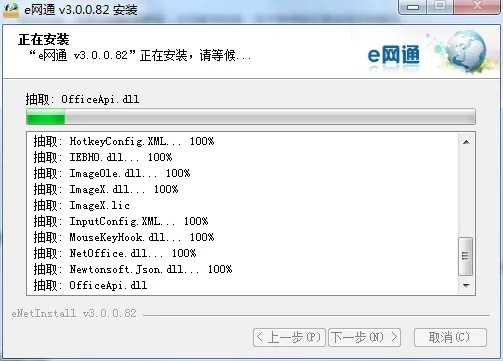Screen dimensions: 503x361
Task: Click the 抽取: OfficeApi.dll status label
Action: 82,99
